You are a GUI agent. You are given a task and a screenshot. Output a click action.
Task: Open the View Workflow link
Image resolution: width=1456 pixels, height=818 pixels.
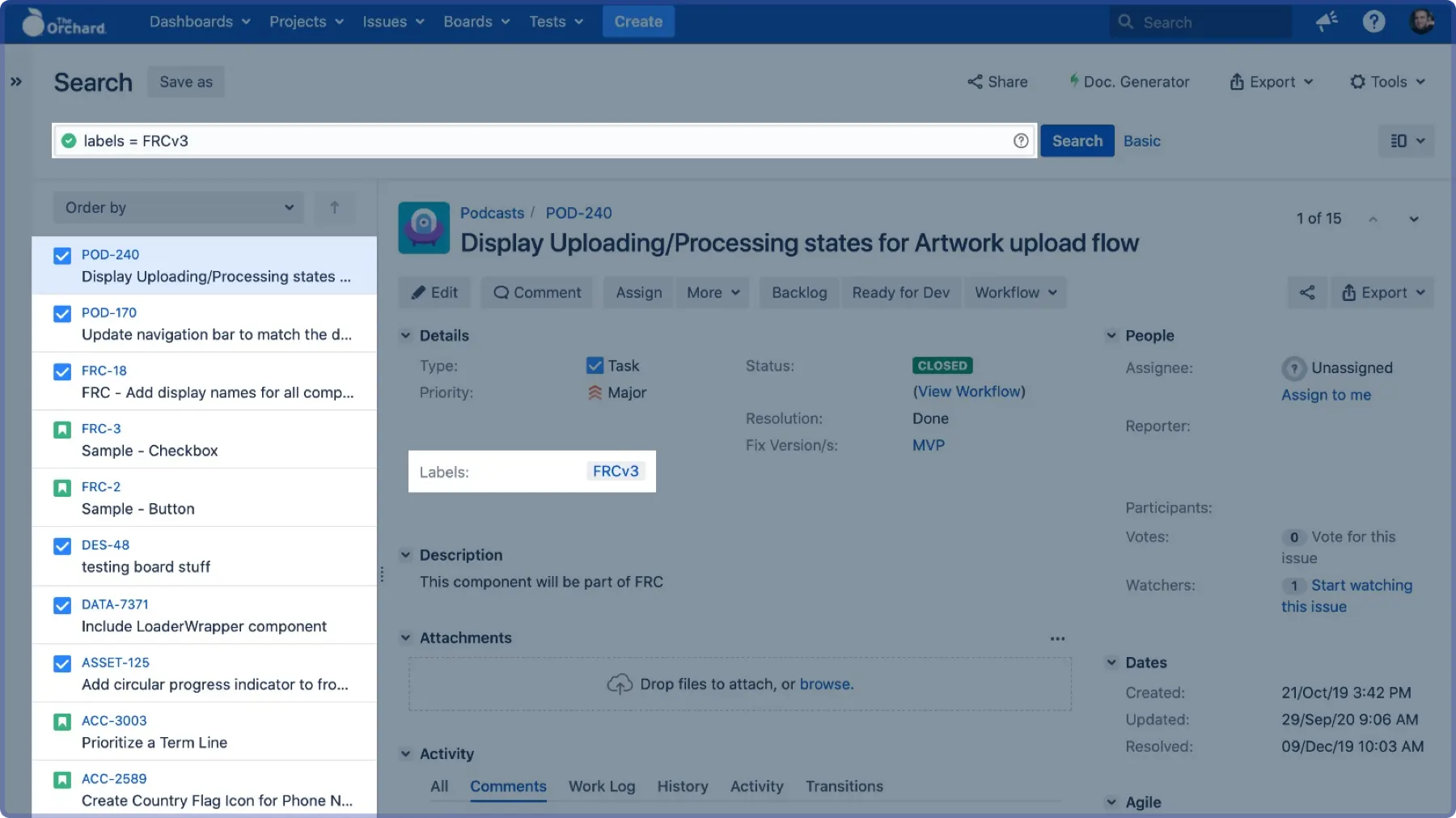(x=969, y=392)
